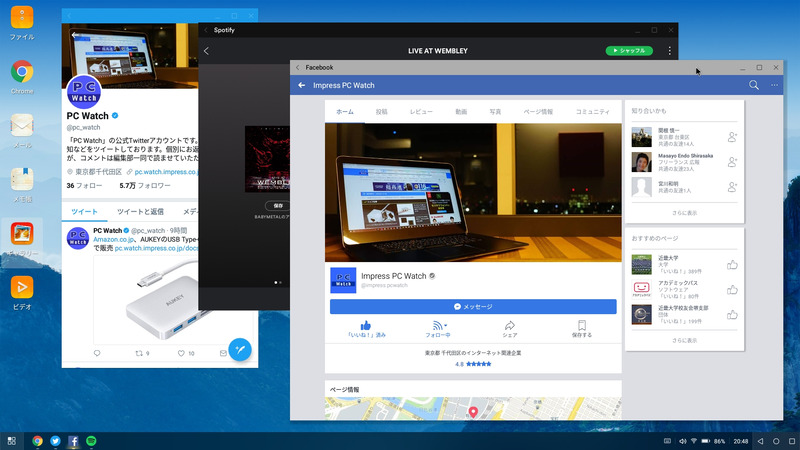Like the 近畿大学 suggested page
This screenshot has height=450, width=800.
[732, 265]
